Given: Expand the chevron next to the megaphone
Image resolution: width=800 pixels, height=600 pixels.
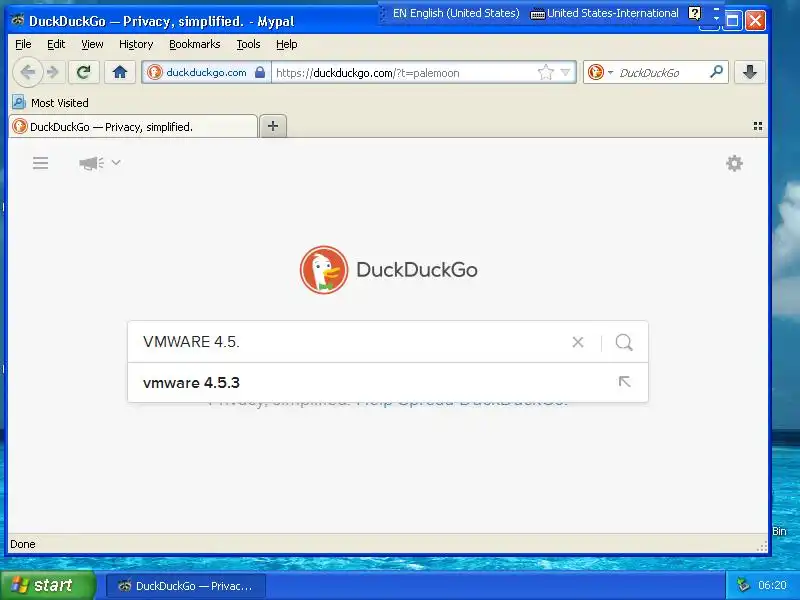Looking at the screenshot, I should point(116,163).
